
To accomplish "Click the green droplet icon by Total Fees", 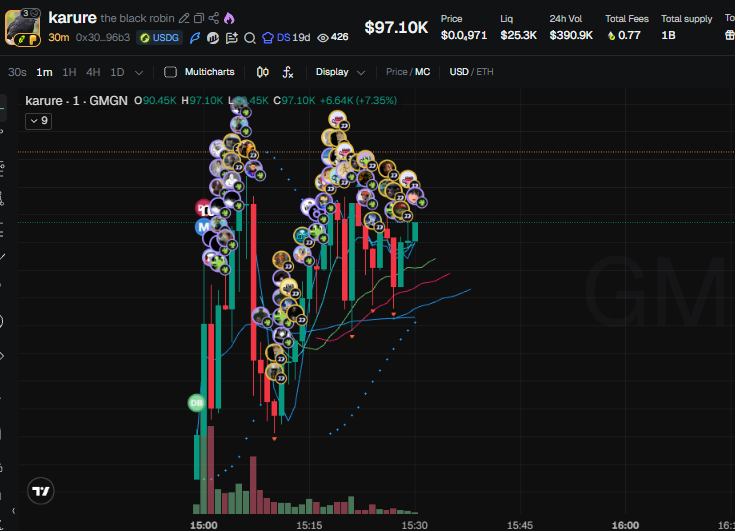I will pyautogui.click(x=611, y=36).
